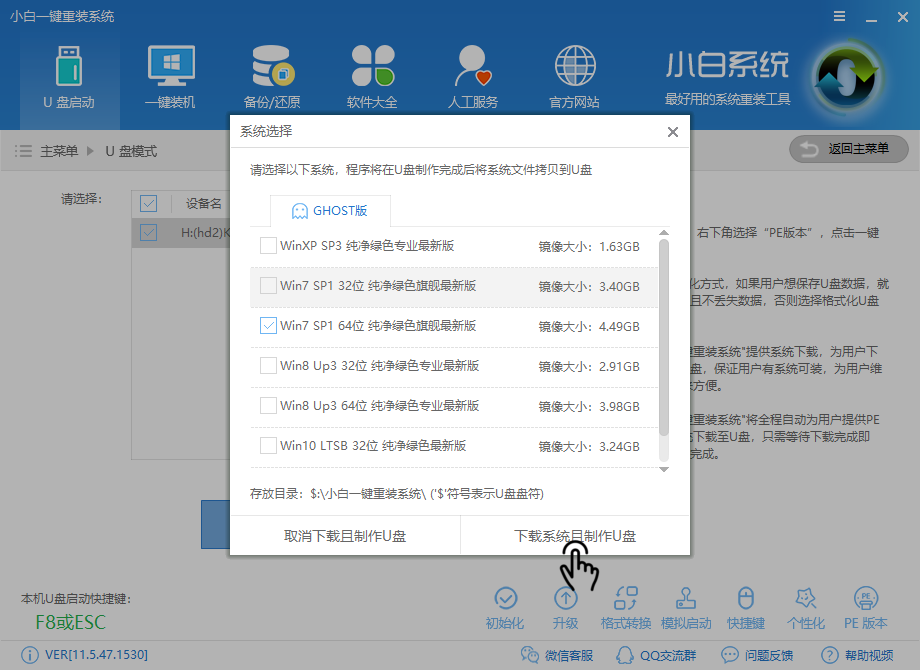The width and height of the screenshot is (920, 670).
Task: Run 初始化 from the bottom toolbar
Action: [x=505, y=605]
